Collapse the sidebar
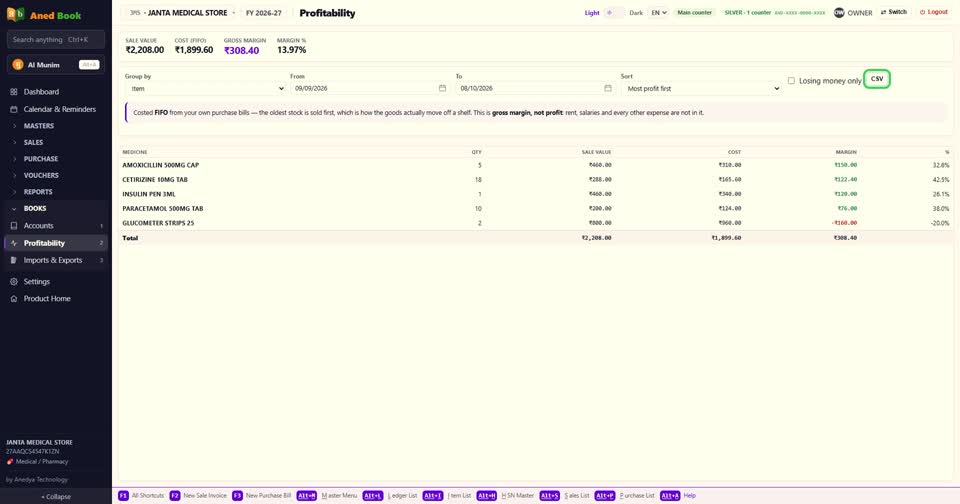The image size is (960, 504). [56, 497]
